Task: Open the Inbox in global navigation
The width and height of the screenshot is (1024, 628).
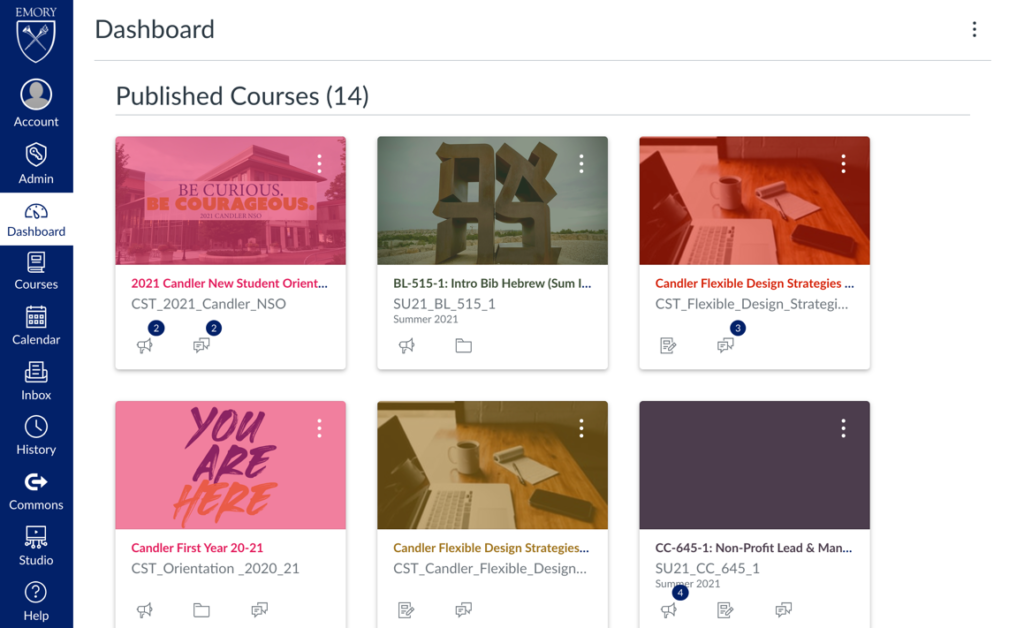Action: point(36,380)
